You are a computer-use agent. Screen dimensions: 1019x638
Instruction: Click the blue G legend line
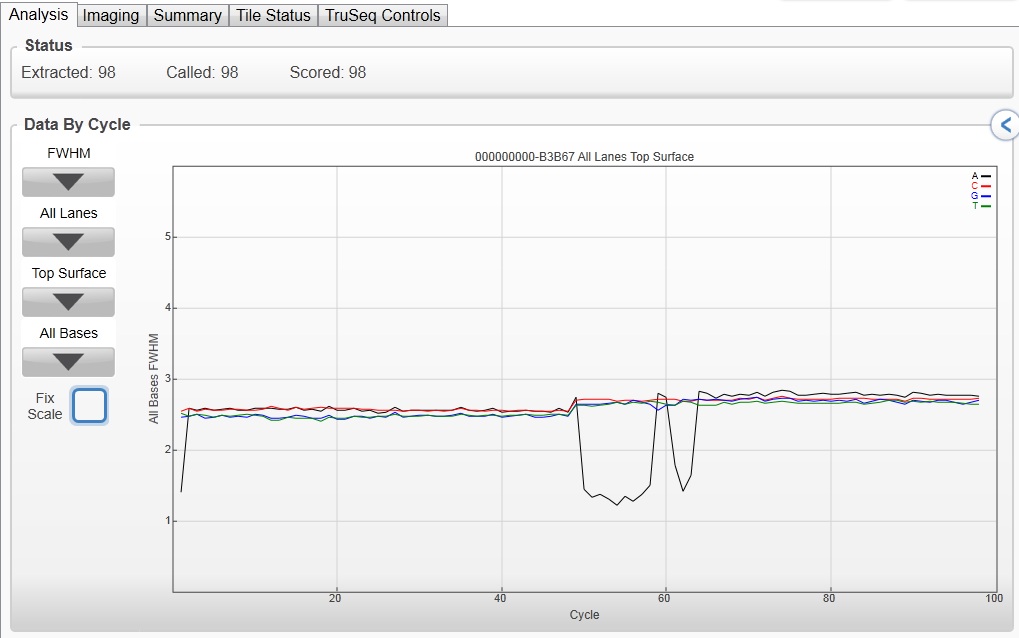coord(986,196)
